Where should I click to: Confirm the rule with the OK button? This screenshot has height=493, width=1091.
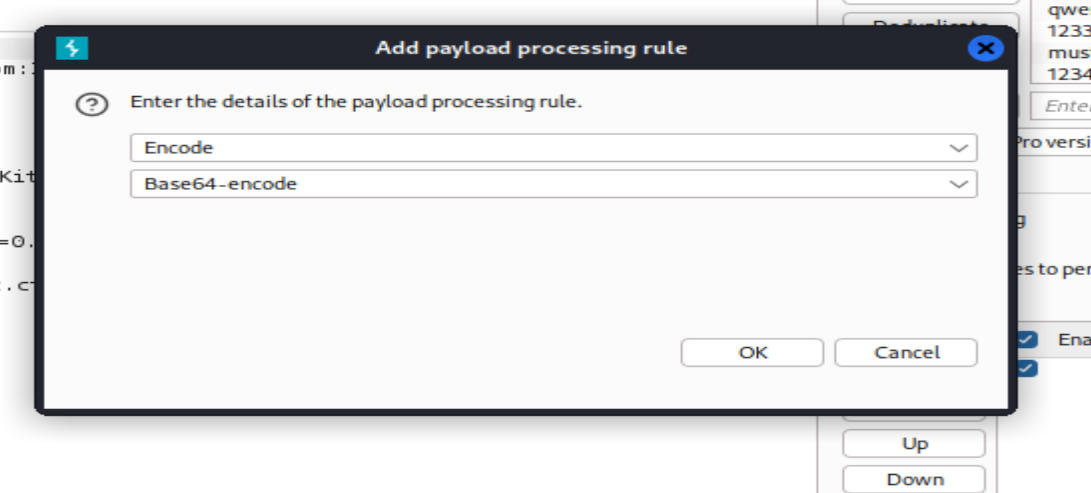752,352
